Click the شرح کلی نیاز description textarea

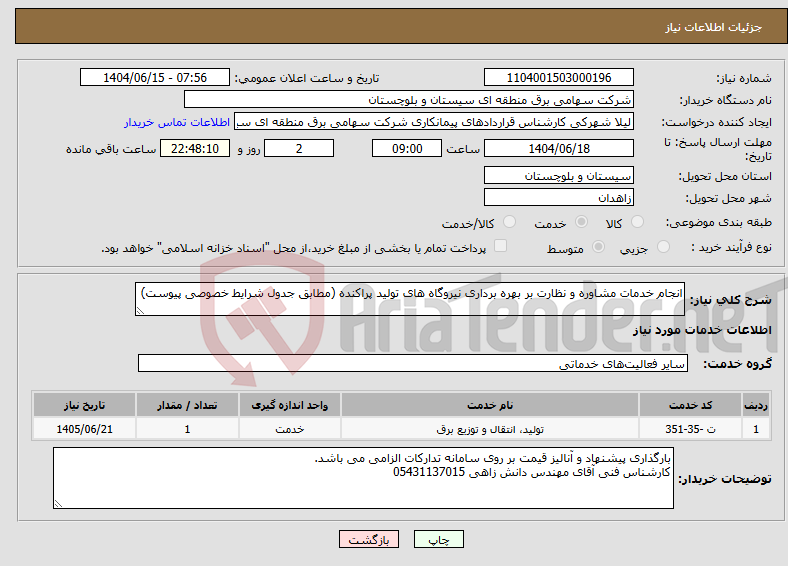tap(410, 299)
